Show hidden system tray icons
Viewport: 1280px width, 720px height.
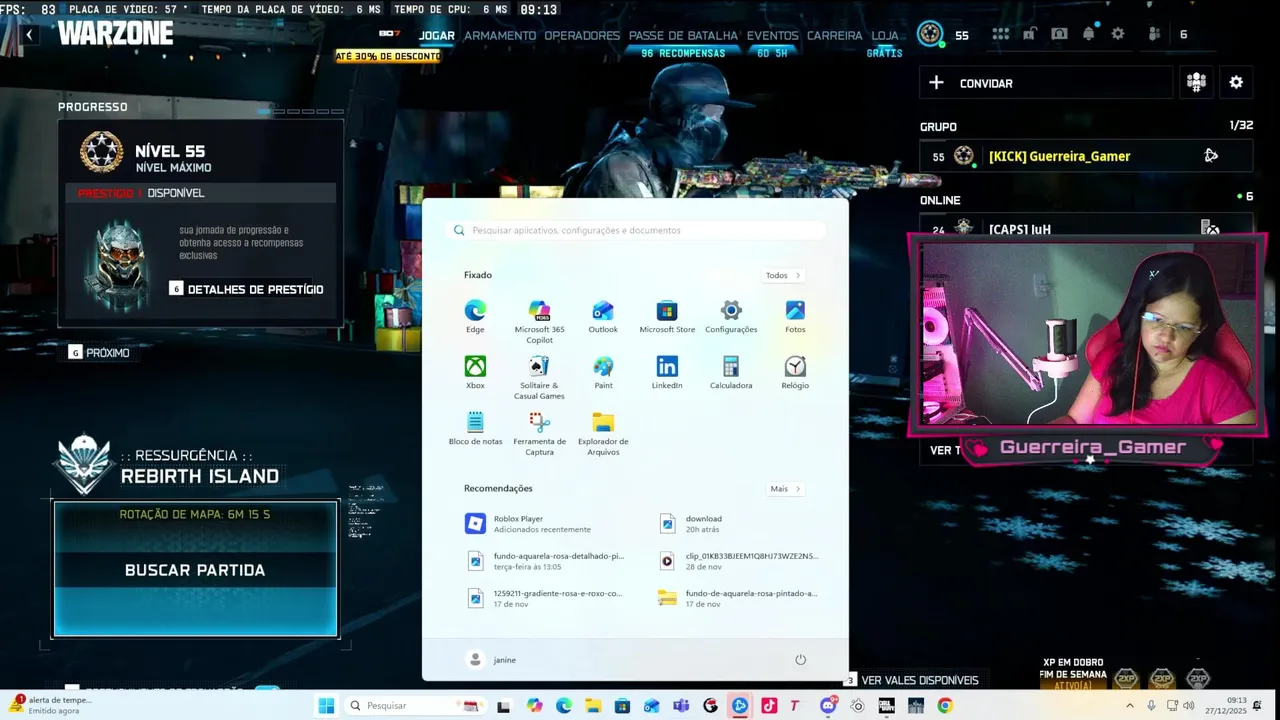click(x=1130, y=706)
